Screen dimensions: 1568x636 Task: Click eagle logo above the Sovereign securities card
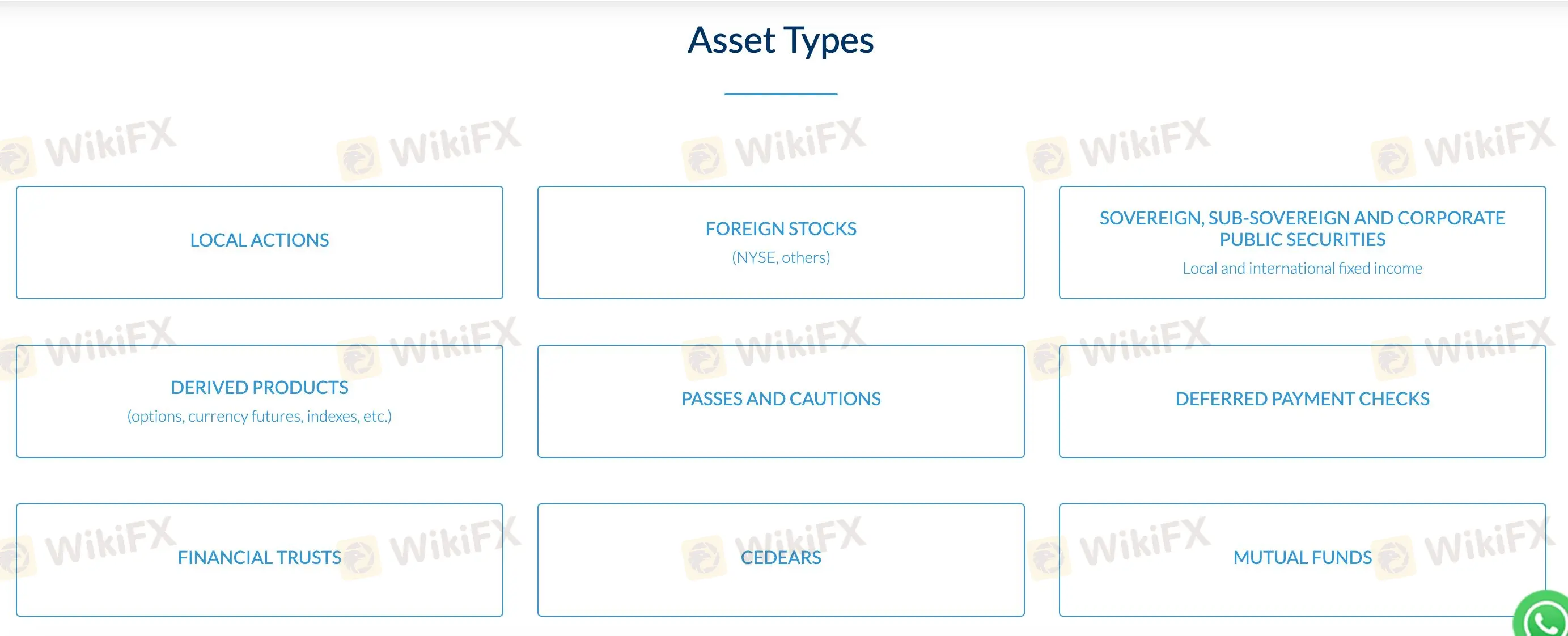[1047, 158]
